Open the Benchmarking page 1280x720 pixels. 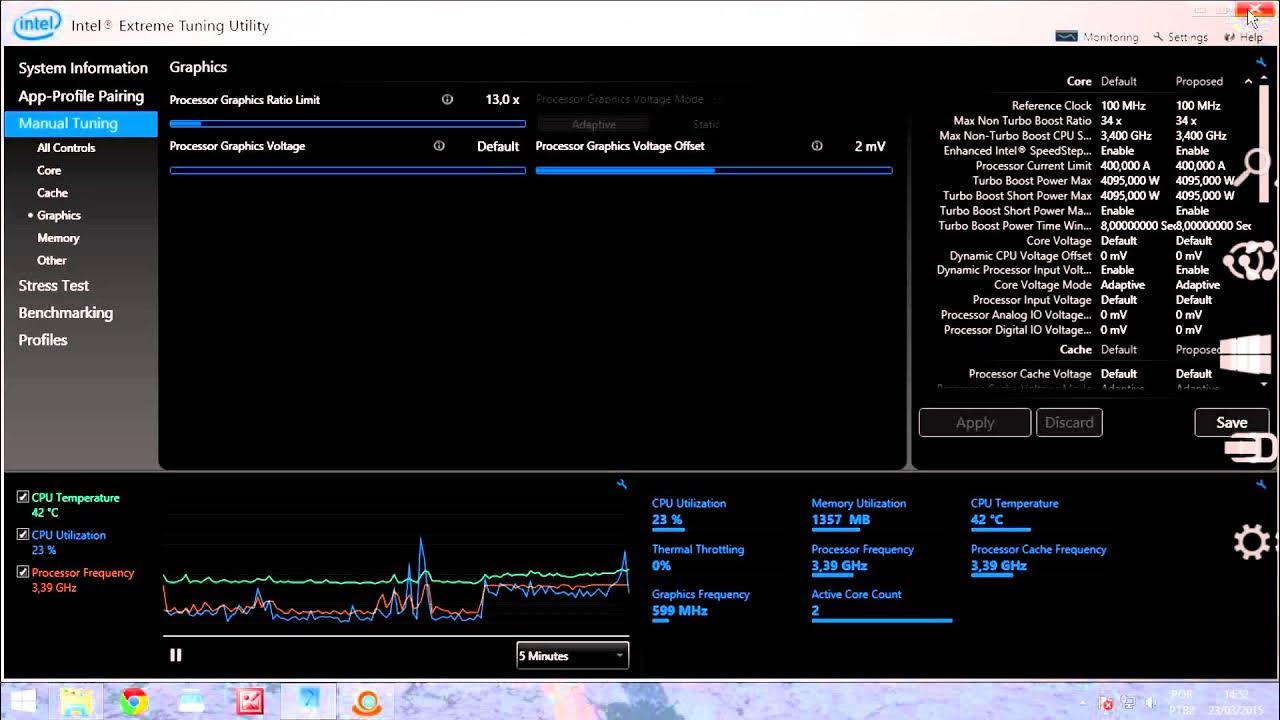coord(66,313)
